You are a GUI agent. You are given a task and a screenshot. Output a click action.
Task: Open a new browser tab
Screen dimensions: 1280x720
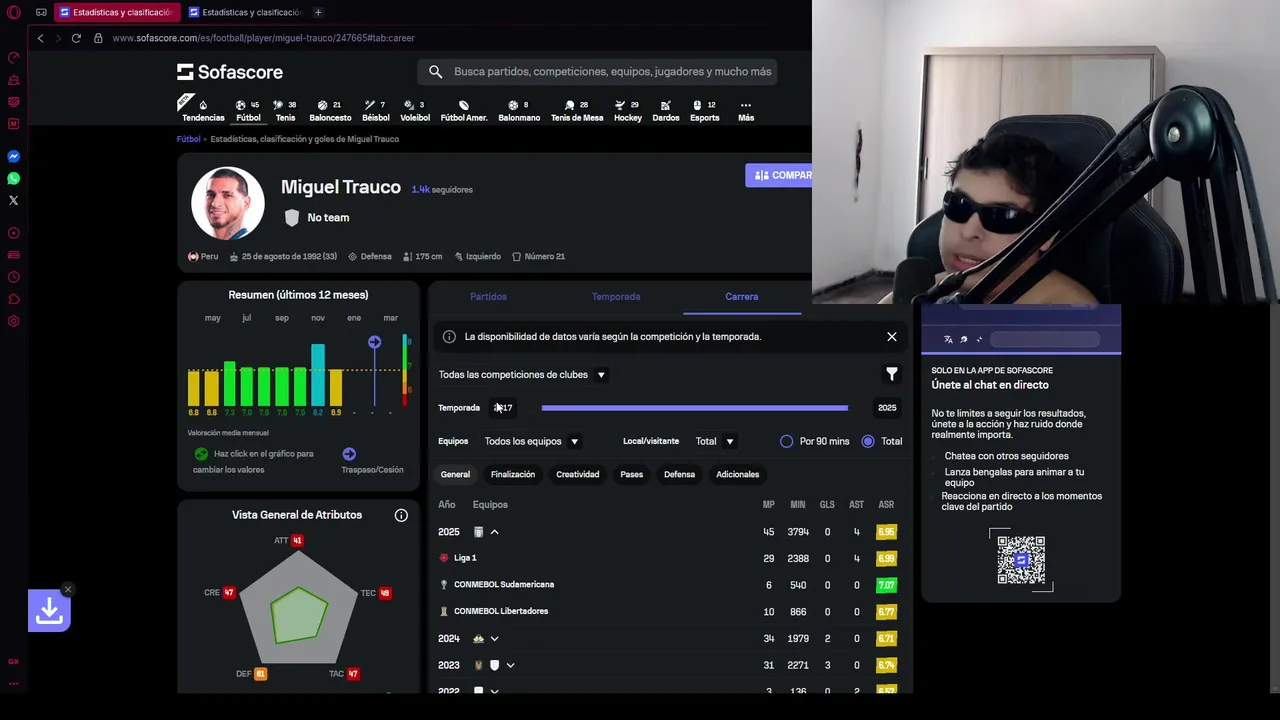click(x=318, y=12)
